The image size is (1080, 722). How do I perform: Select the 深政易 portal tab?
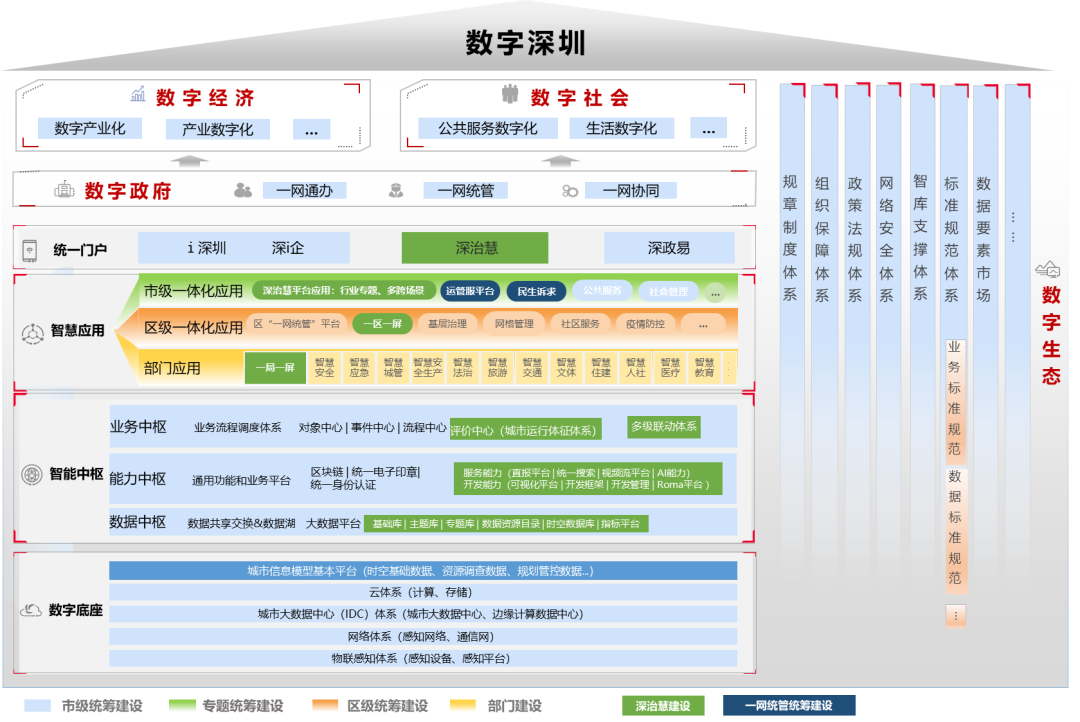point(668,248)
